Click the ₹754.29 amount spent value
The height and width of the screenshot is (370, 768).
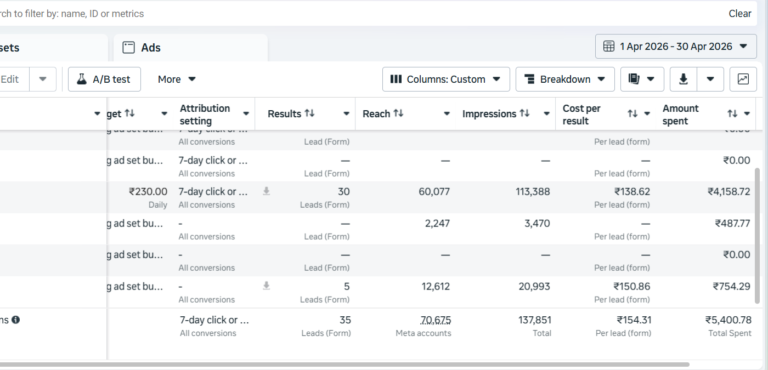point(732,286)
